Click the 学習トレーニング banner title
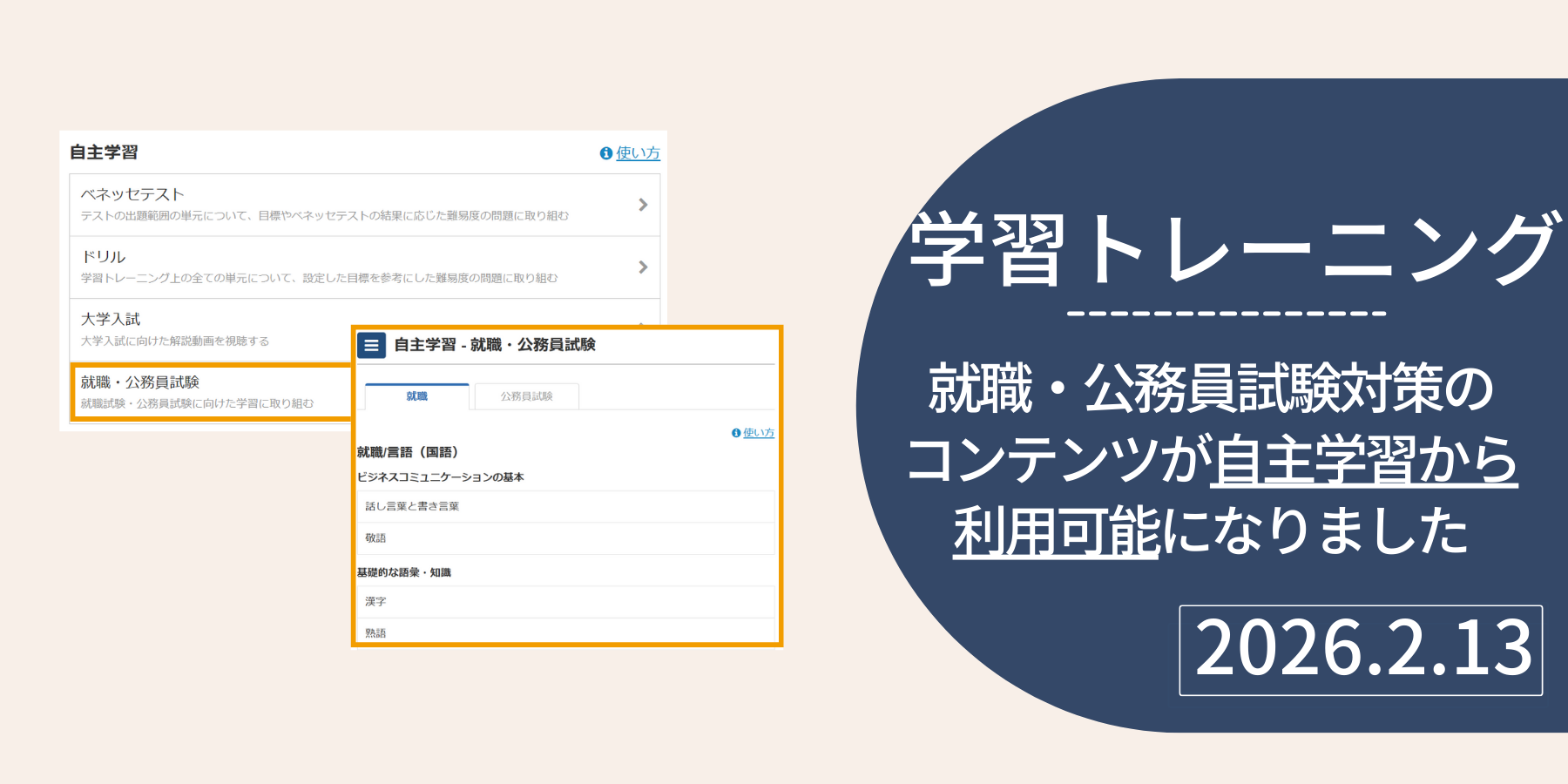This screenshot has height=784, width=1568. 1232,249
